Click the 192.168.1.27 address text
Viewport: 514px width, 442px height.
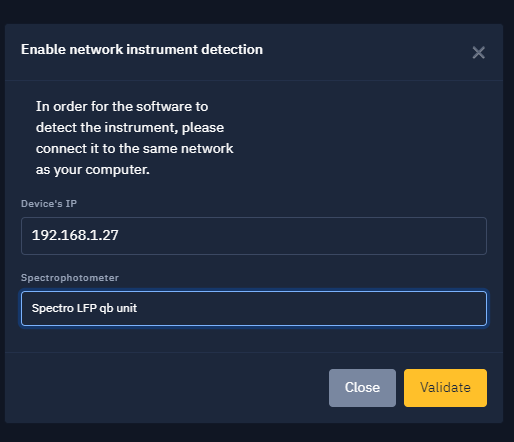coord(75,235)
